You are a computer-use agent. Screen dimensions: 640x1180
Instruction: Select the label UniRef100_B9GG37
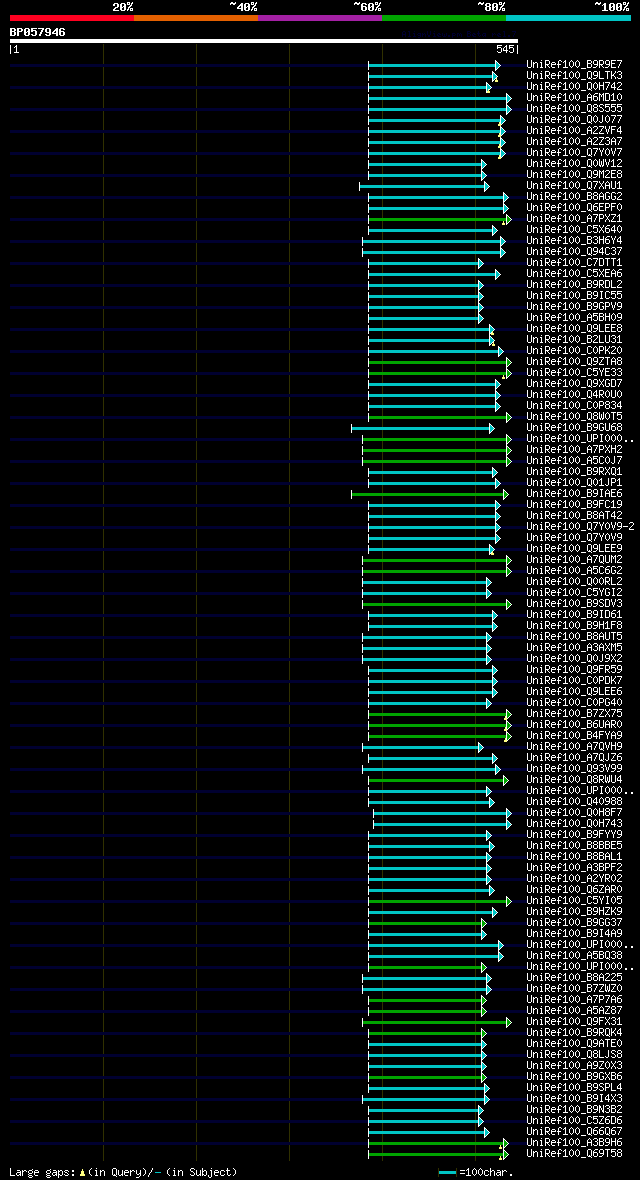click(x=574, y=922)
